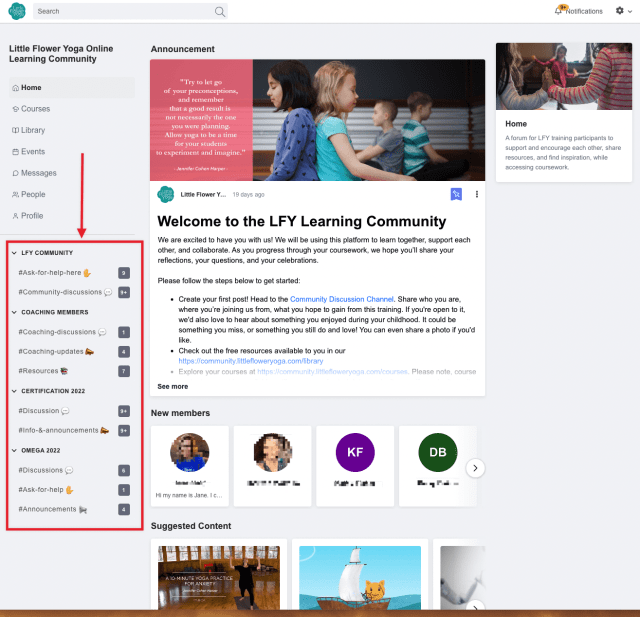Open #Coaching-updates channel
The image size is (640, 617).
(x=56, y=351)
